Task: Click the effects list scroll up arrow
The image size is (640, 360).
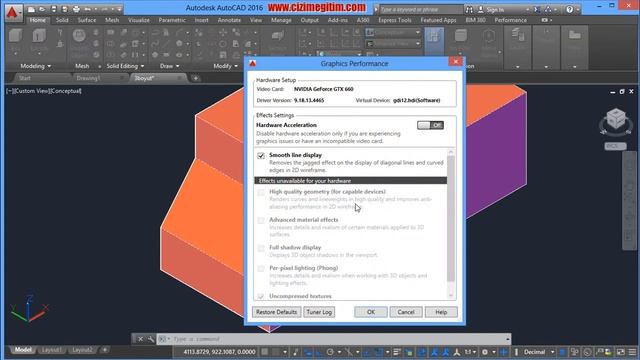Action: pos(451,152)
